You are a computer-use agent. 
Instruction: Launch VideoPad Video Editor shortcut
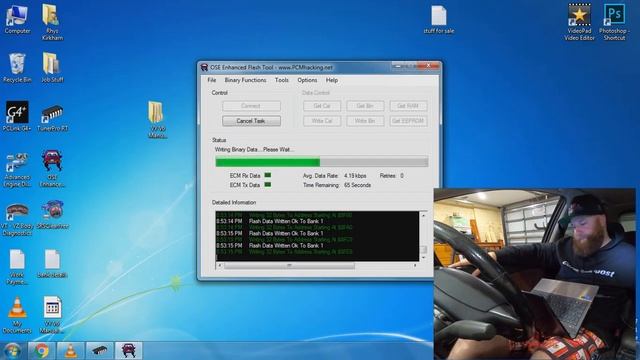pos(579,22)
